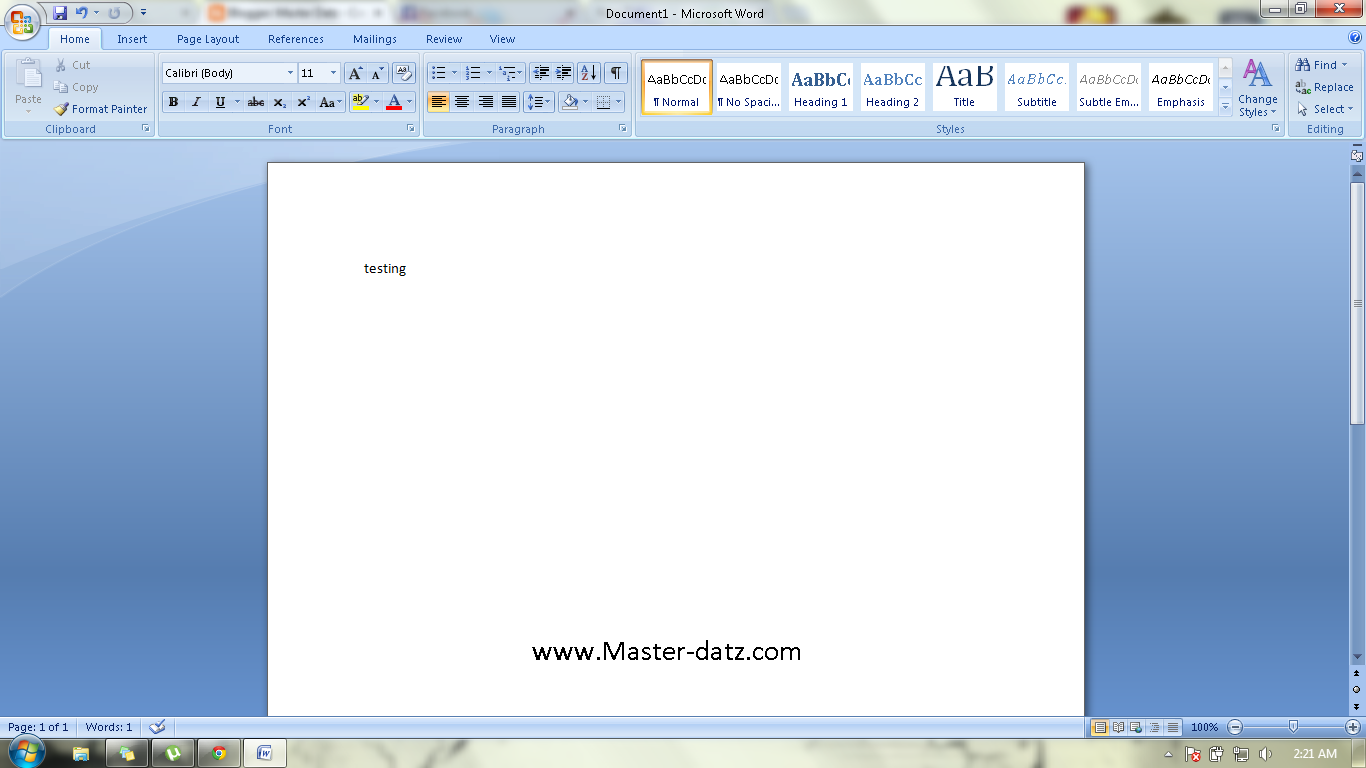
Task: Undo the last action
Action: (82, 13)
